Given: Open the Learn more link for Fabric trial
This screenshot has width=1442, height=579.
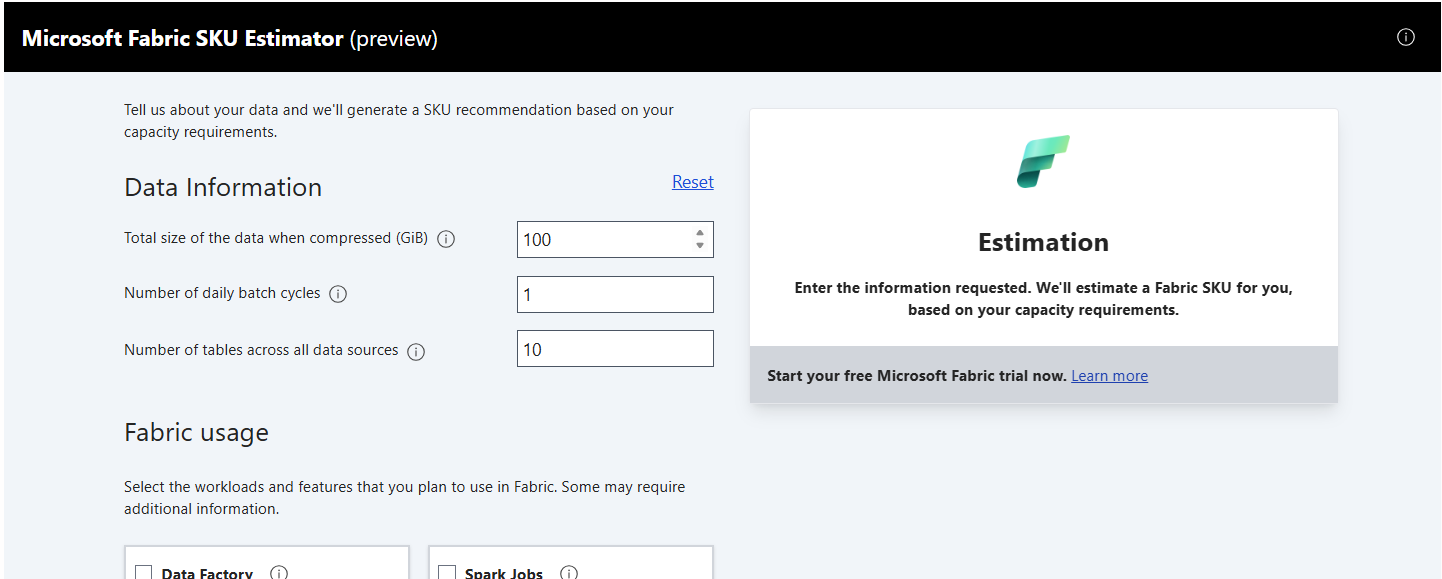Looking at the screenshot, I should point(1109,376).
